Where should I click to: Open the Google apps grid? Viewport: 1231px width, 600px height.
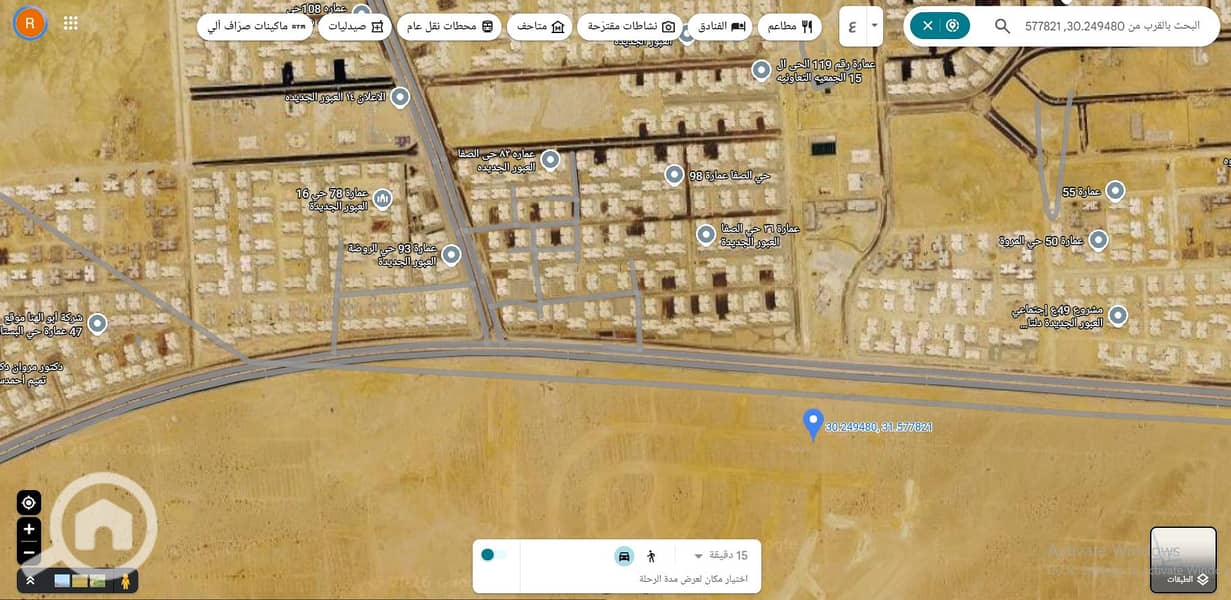[71, 23]
